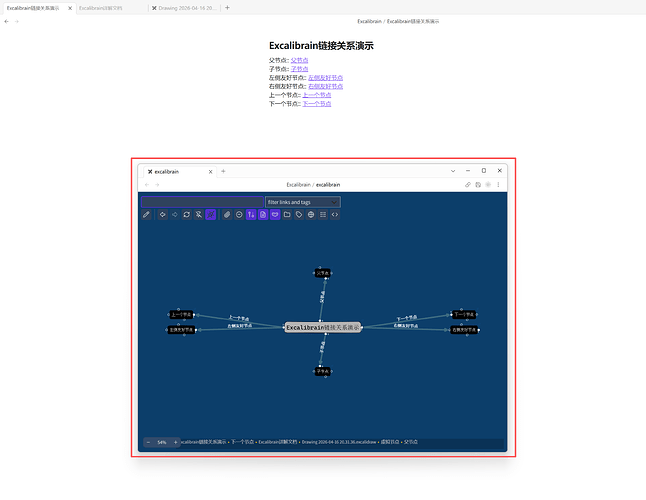Click the refresh icon in ExcaliBrain toolbar

[186, 214]
